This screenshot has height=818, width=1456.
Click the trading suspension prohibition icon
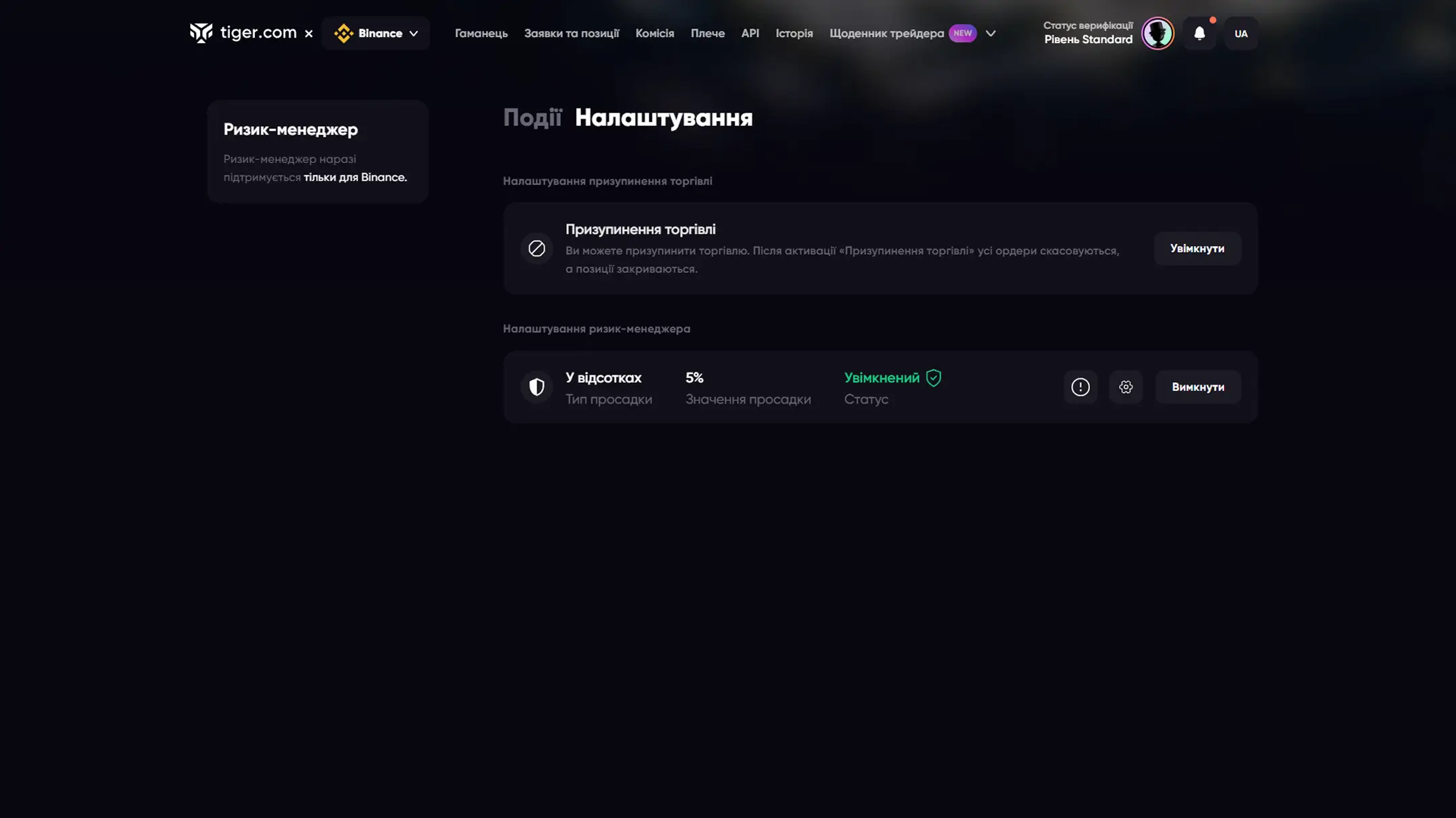click(537, 249)
